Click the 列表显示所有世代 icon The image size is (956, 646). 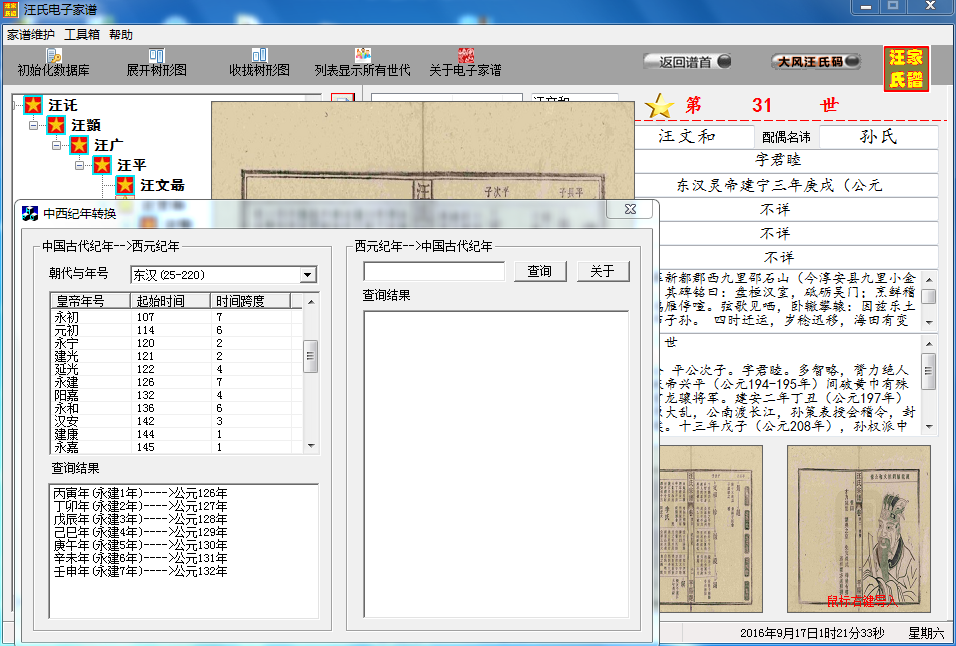[360, 57]
